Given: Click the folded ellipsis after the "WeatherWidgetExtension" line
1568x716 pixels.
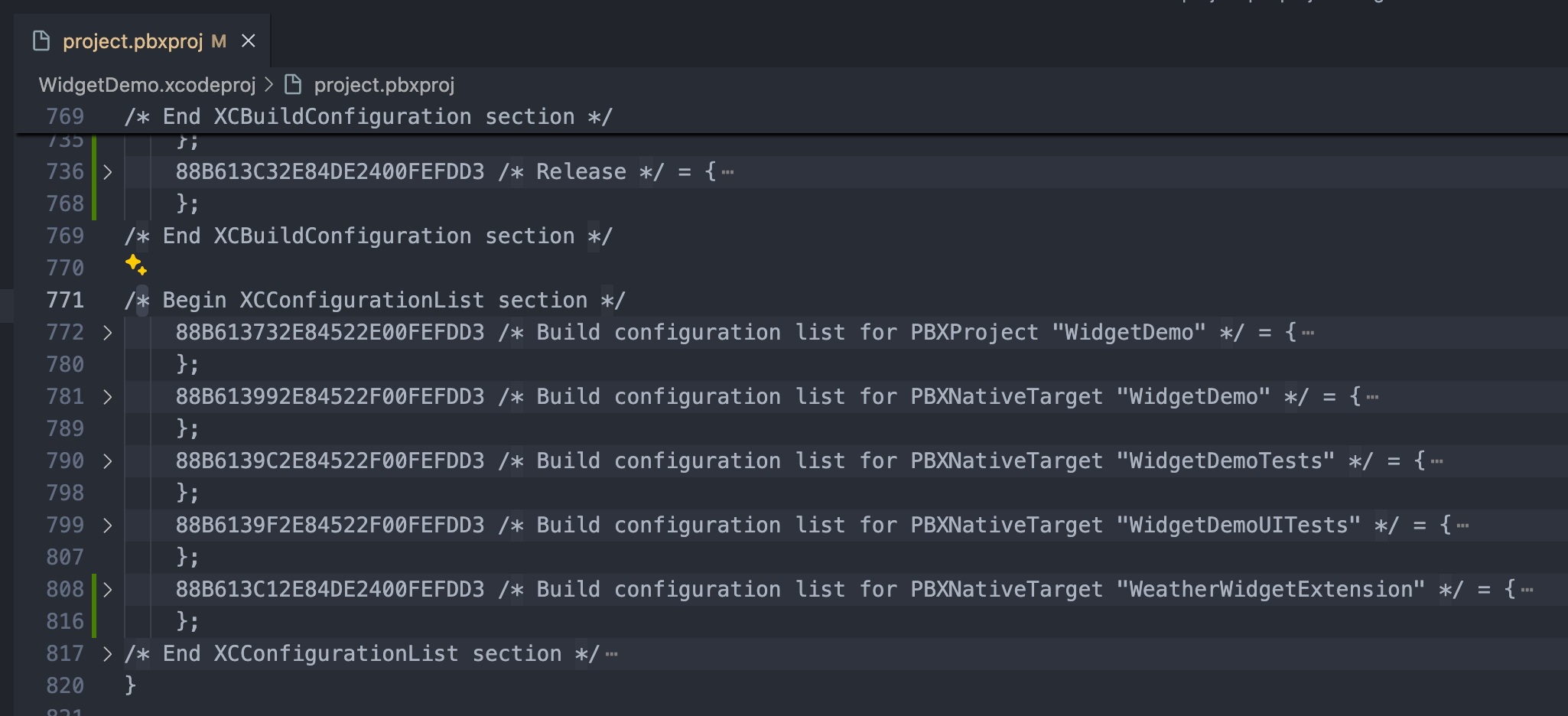Looking at the screenshot, I should (1527, 590).
